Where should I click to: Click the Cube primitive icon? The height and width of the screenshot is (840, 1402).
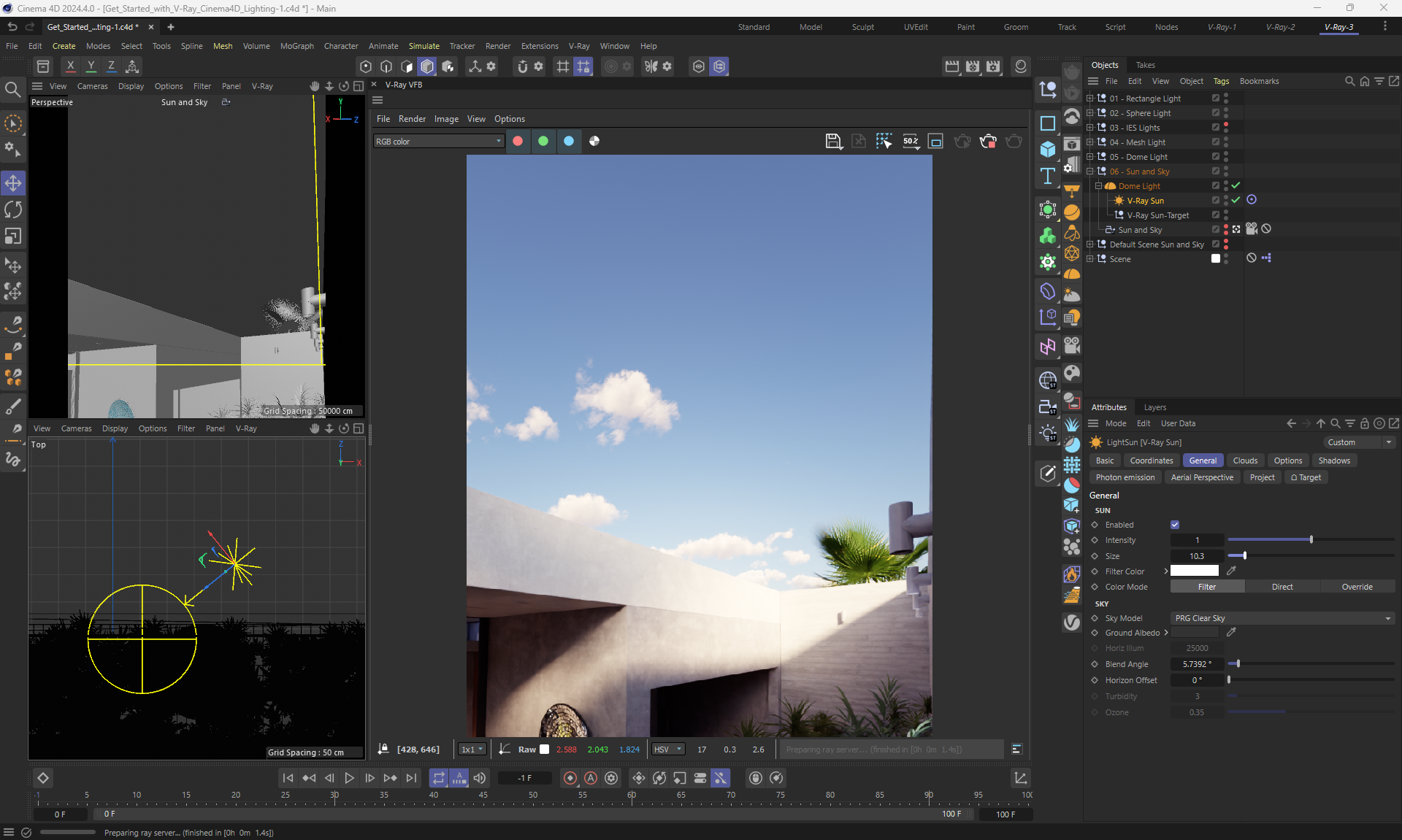[1048, 149]
